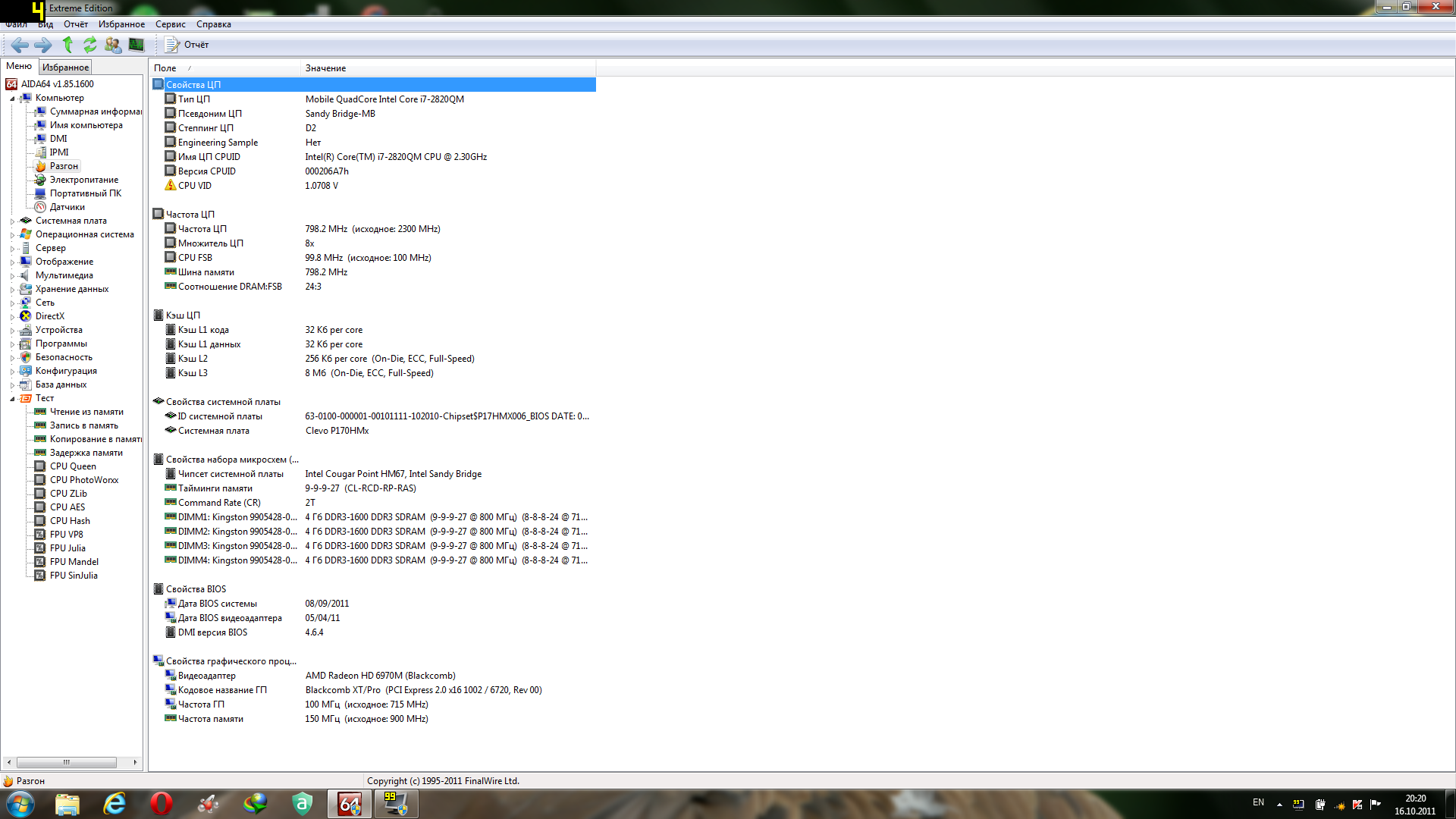This screenshot has width=1456, height=819.
Task: Select CPU ZLib benchmark
Action: pyautogui.click(x=68, y=494)
